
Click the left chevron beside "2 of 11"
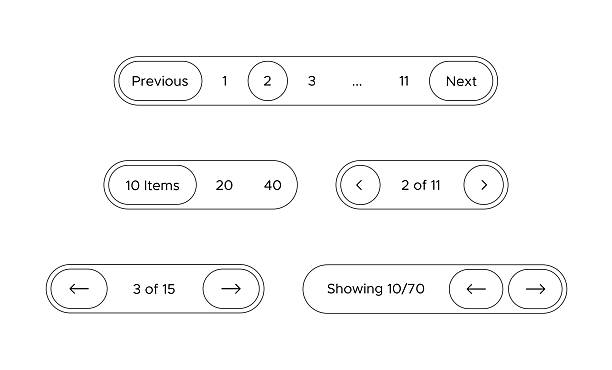[360, 185]
